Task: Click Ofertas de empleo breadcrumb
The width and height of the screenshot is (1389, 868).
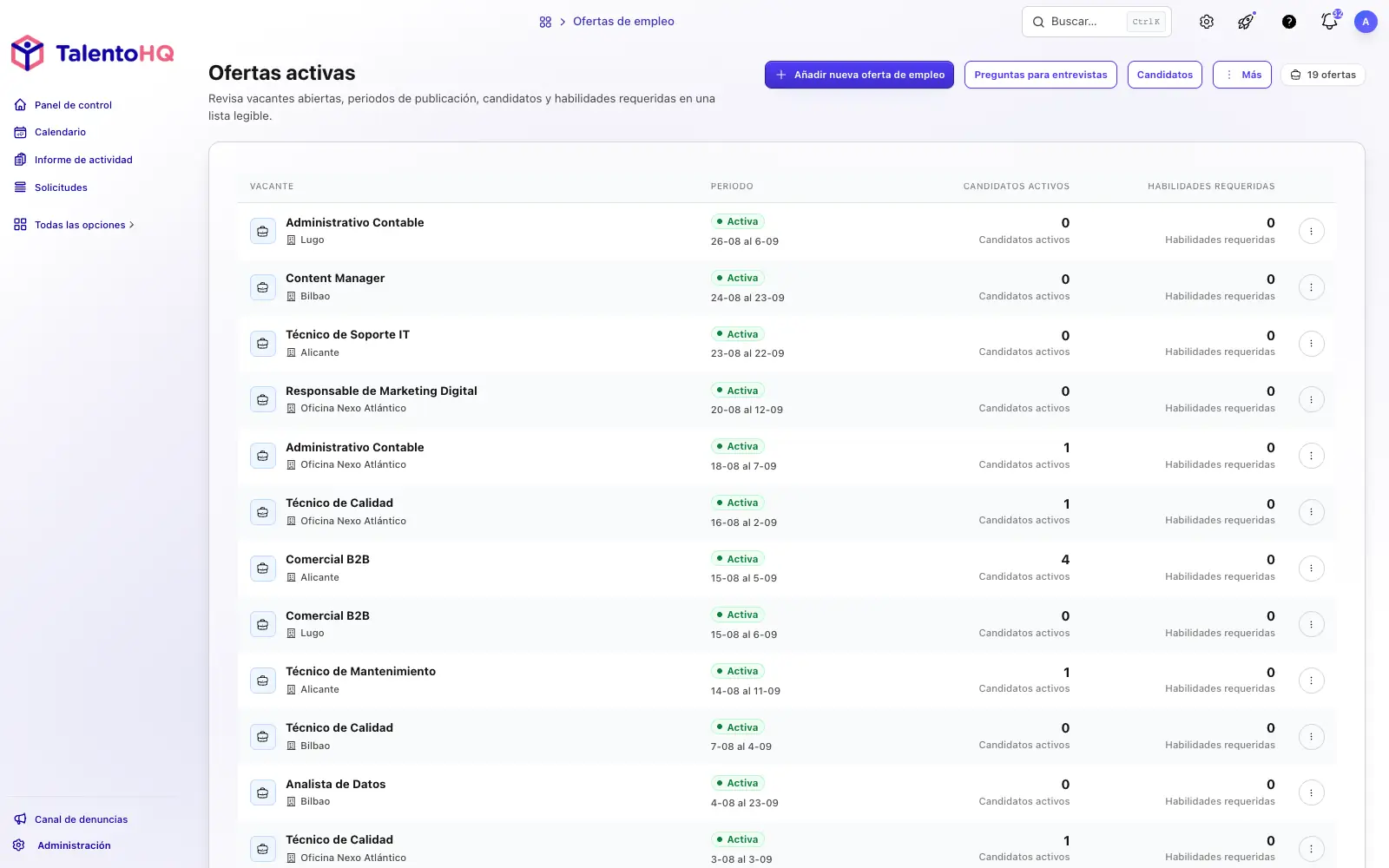Action: [x=623, y=22]
